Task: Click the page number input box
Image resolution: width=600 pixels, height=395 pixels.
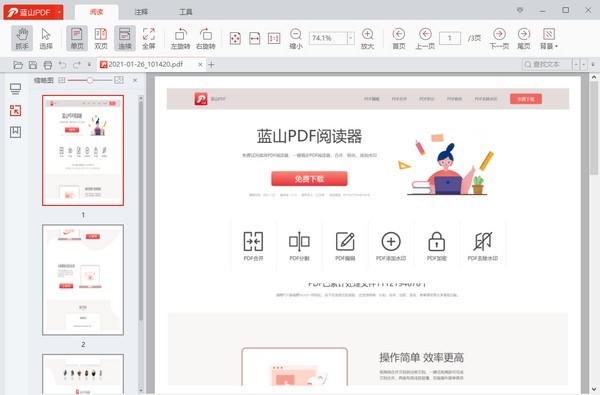Action: [450, 38]
